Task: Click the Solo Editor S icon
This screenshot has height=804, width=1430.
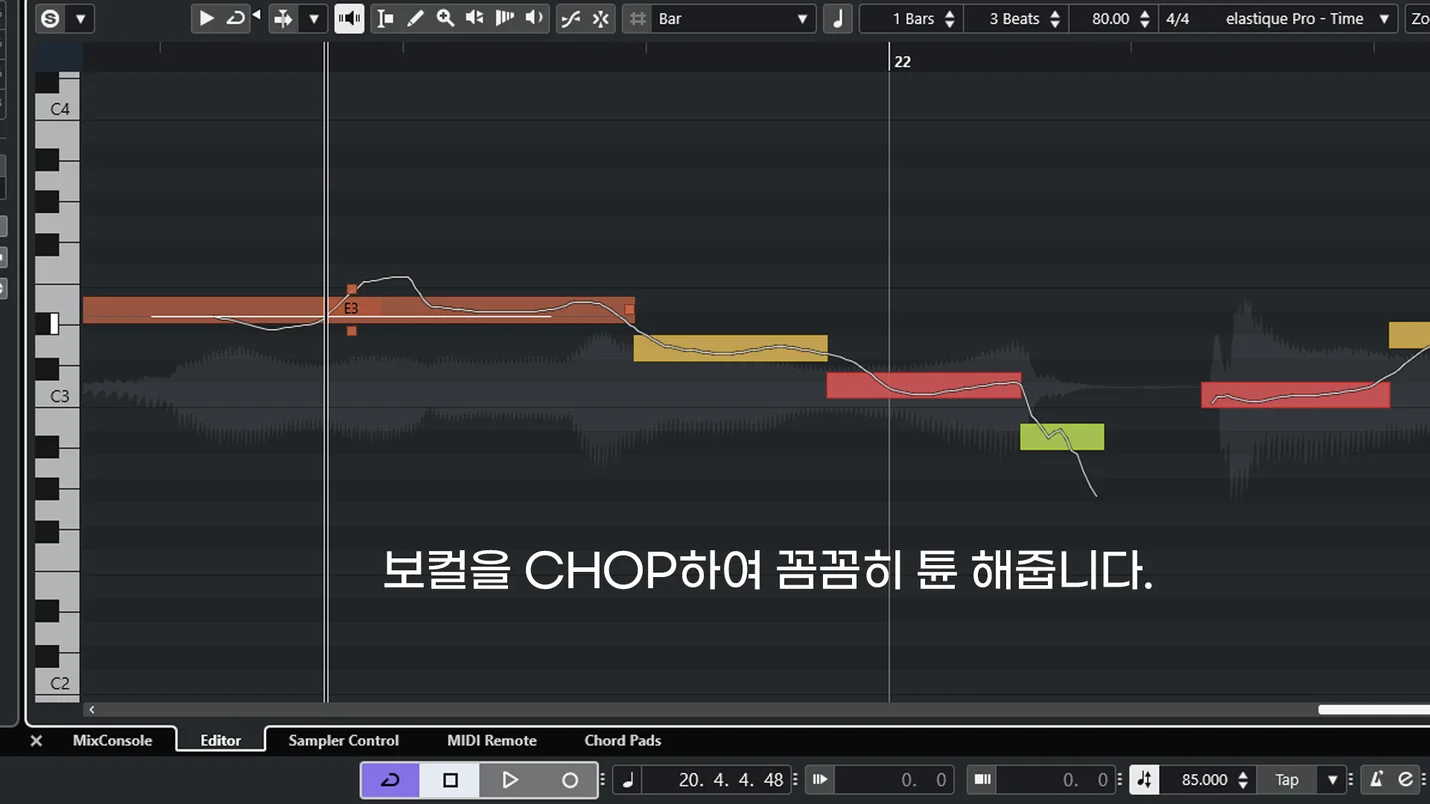Action: click(x=50, y=18)
